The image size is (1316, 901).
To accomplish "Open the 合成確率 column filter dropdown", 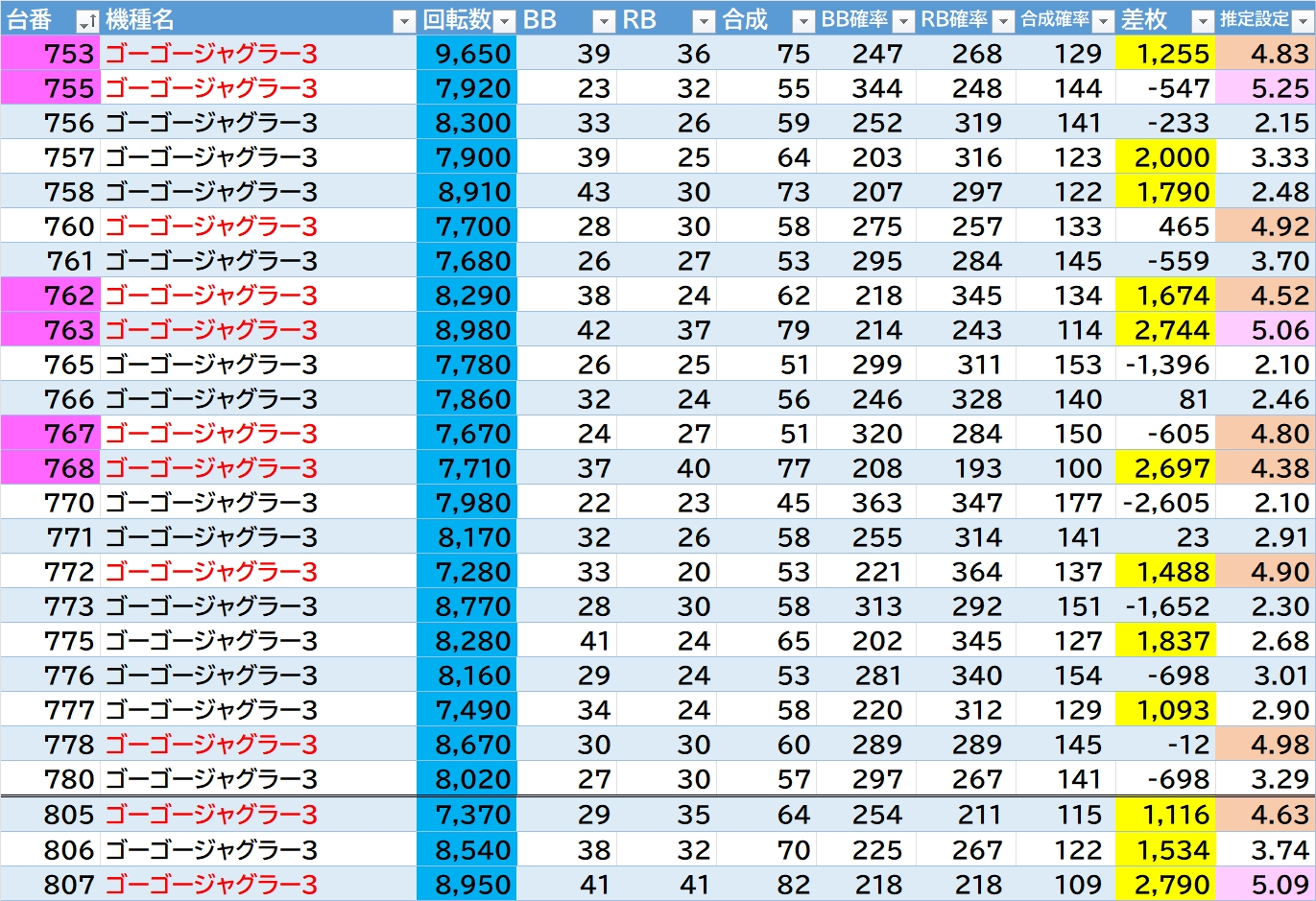I will click(x=1104, y=21).
